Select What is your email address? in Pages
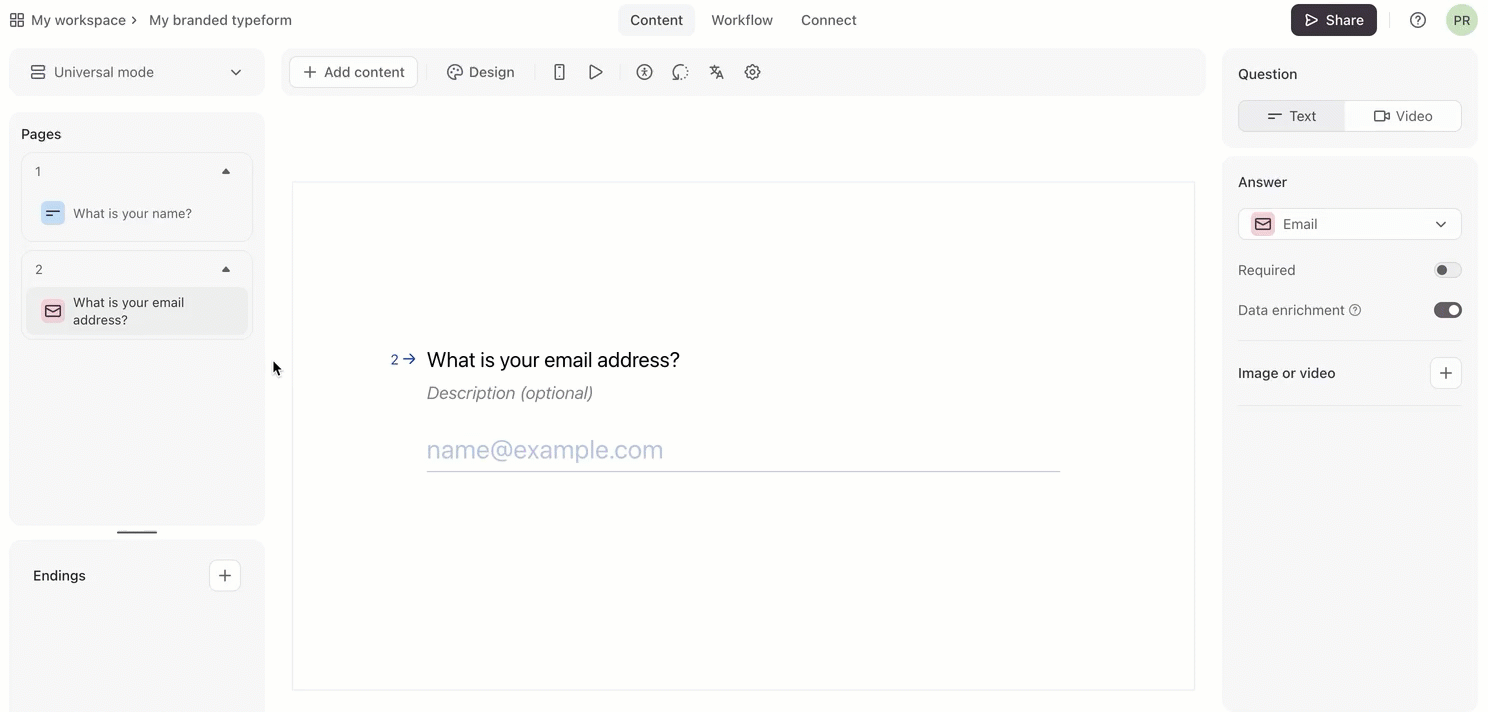This screenshot has height=712, width=1488. pyautogui.click(x=137, y=311)
